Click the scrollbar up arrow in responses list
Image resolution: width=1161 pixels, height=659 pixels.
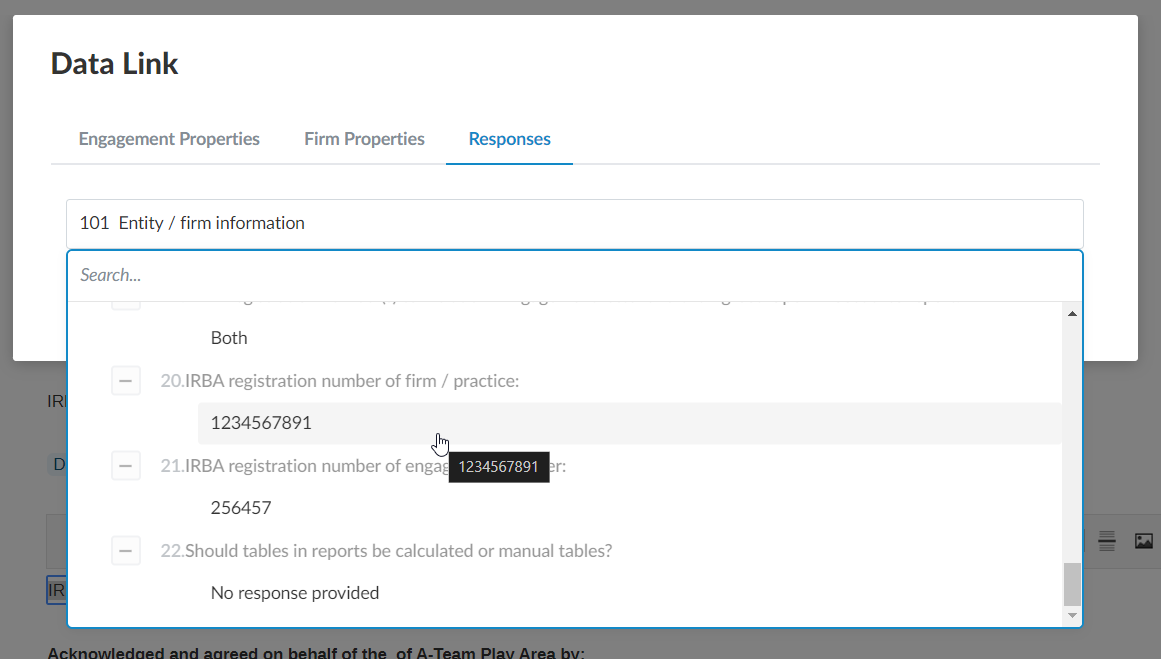point(1072,314)
